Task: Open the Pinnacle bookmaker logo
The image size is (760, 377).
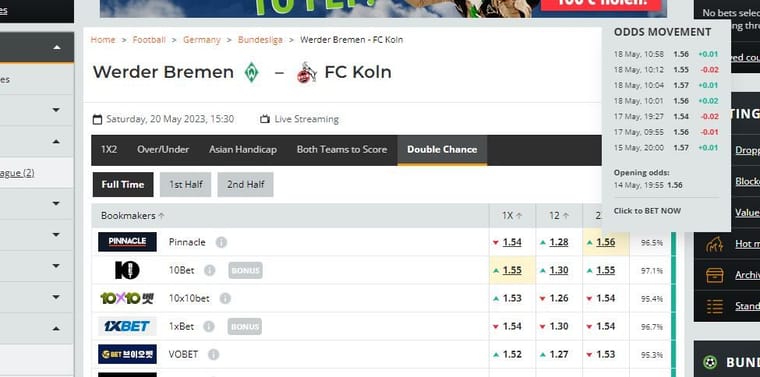Action: [x=127, y=242]
